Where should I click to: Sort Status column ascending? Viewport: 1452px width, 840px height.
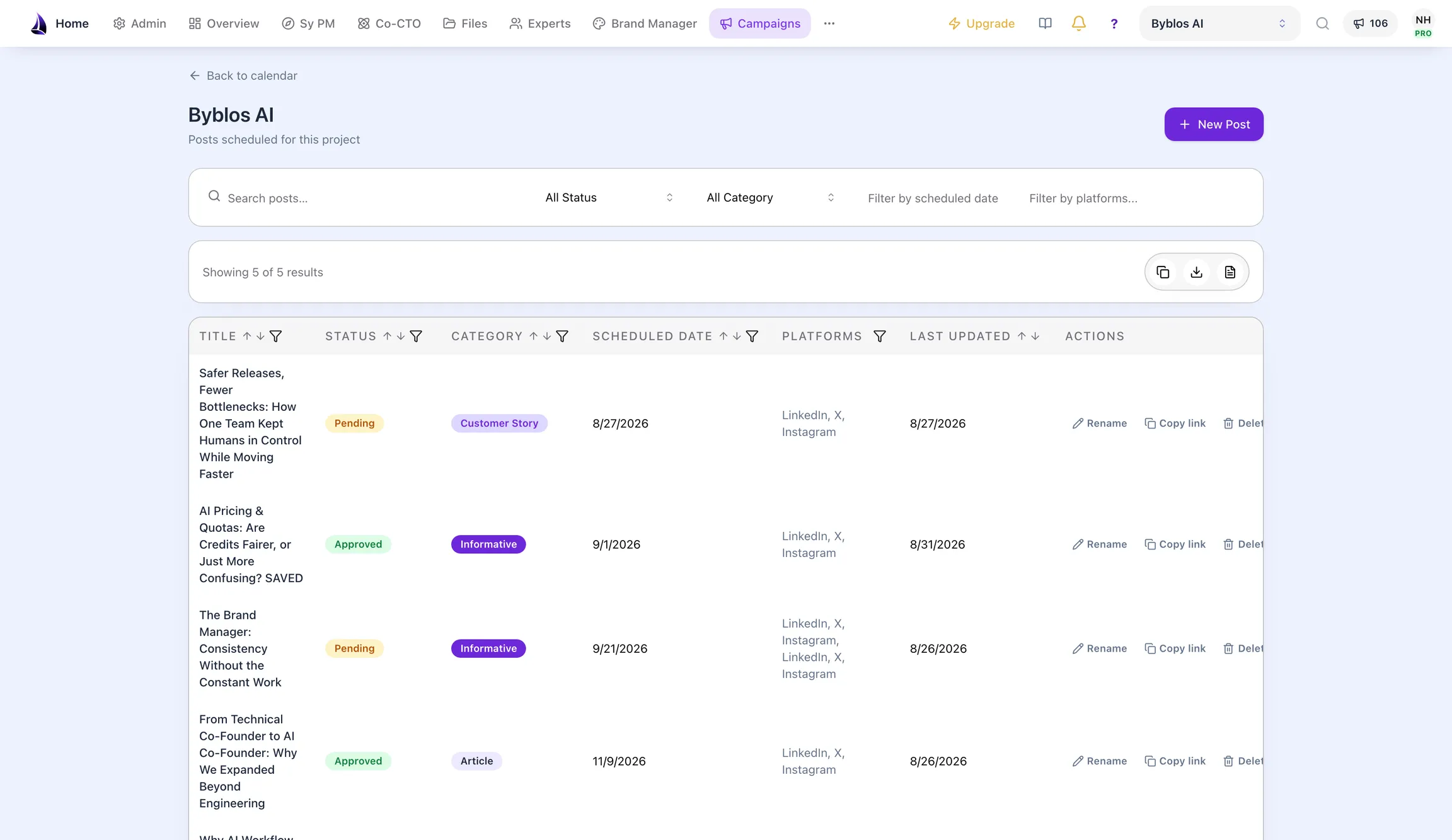tap(388, 337)
